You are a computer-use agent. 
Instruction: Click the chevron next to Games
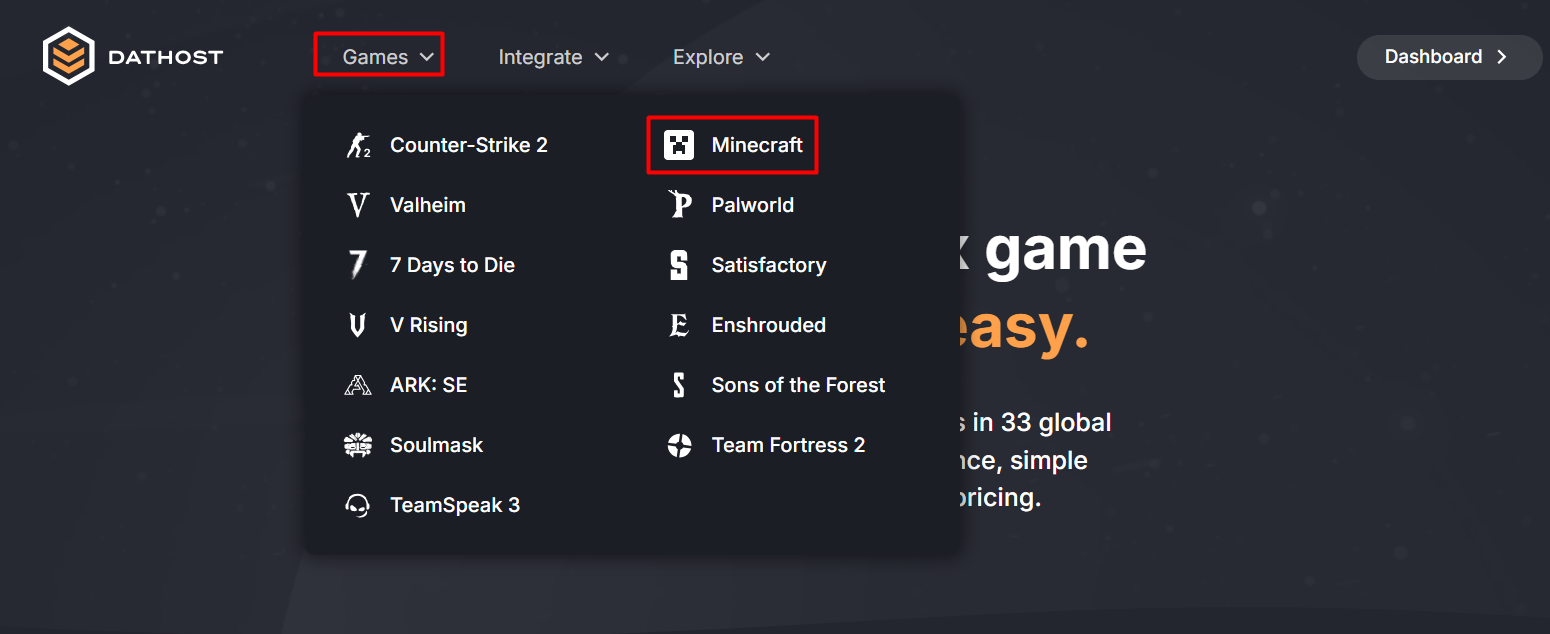point(427,57)
